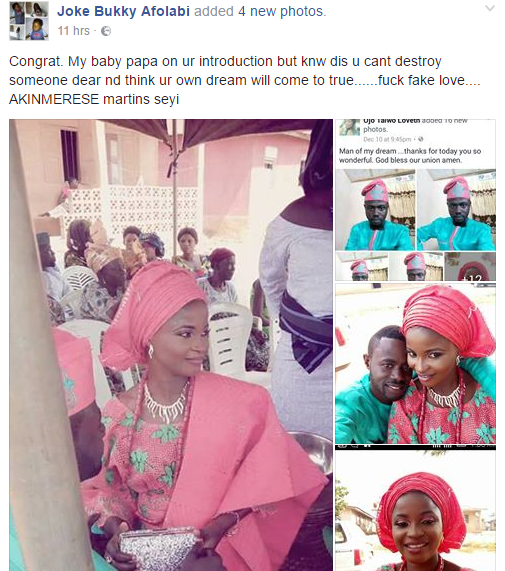Click the 'AKINMERESE martins seyi' text
Image resolution: width=505 pixels, height=571 pixels.
(94, 99)
